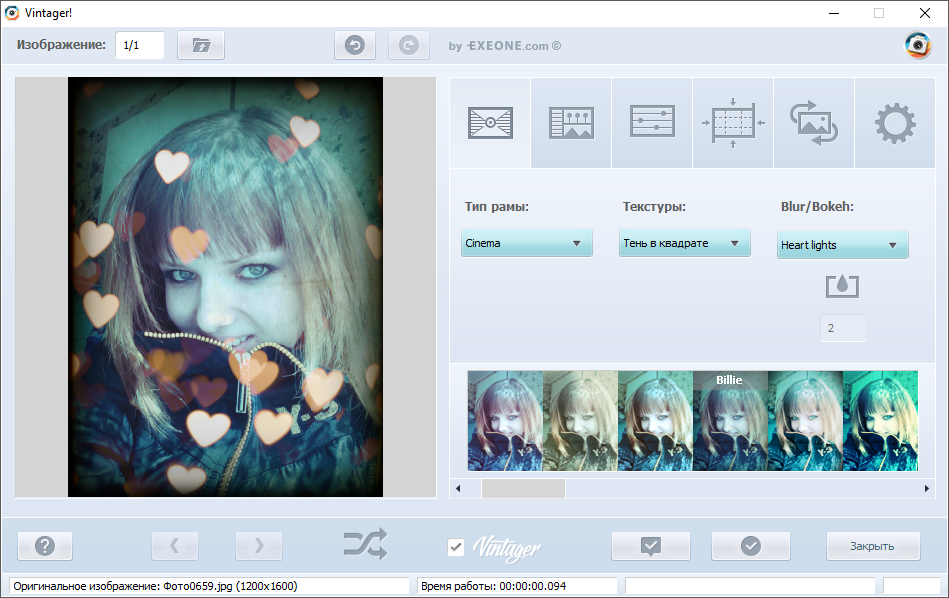Redo the change
Image resolution: width=949 pixels, height=598 pixels.
point(409,45)
